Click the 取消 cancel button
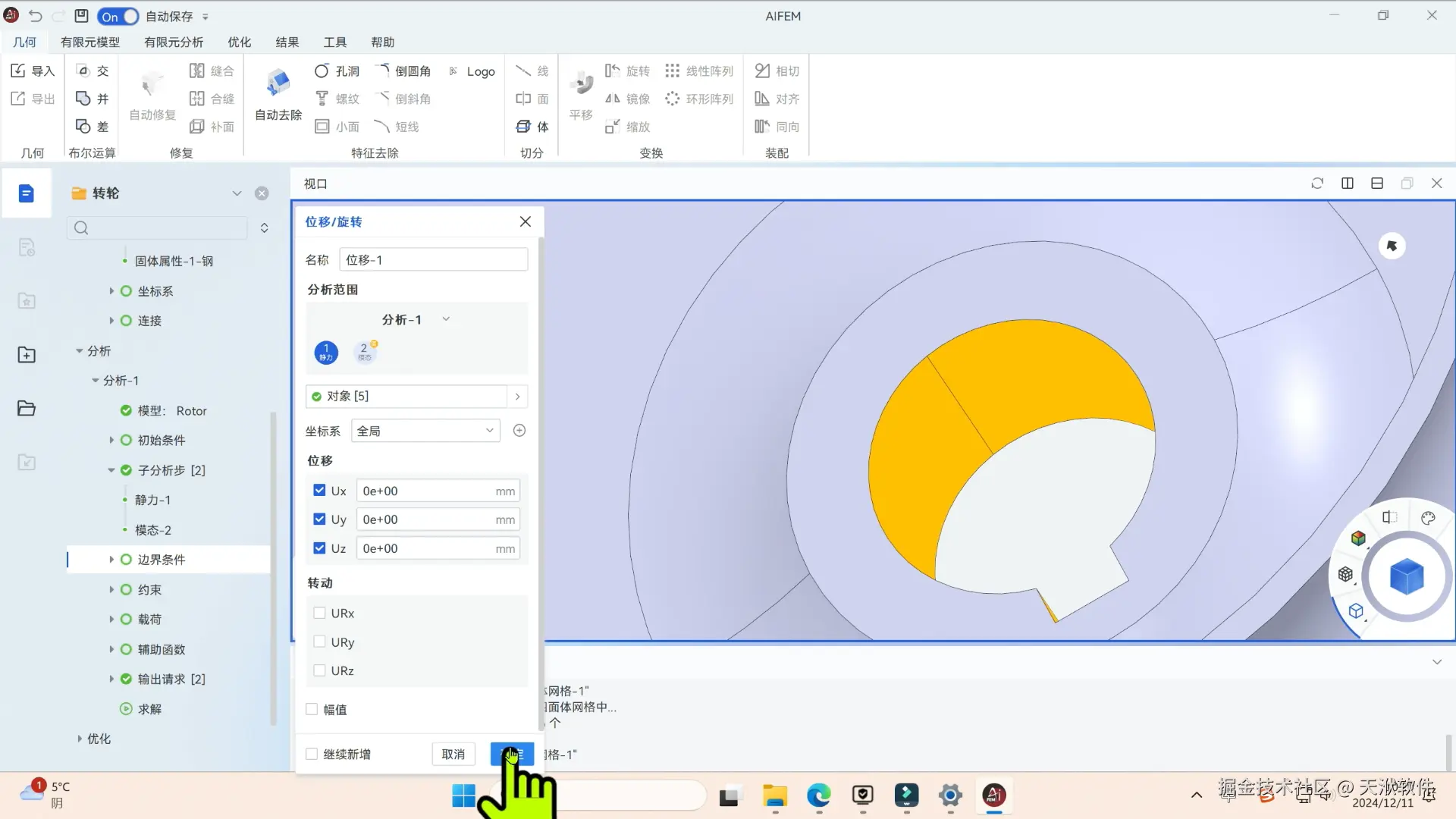Screen dimensions: 1456x819 click(453, 754)
